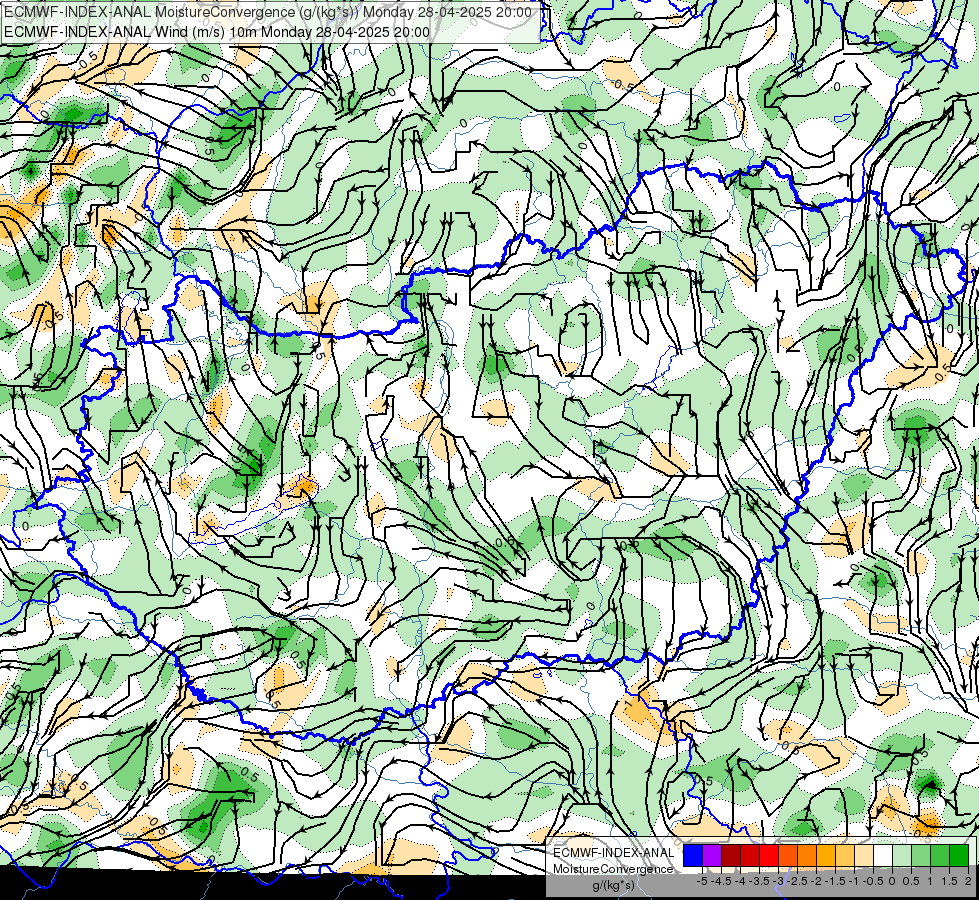Click the purple swatch in the legend

(712, 855)
